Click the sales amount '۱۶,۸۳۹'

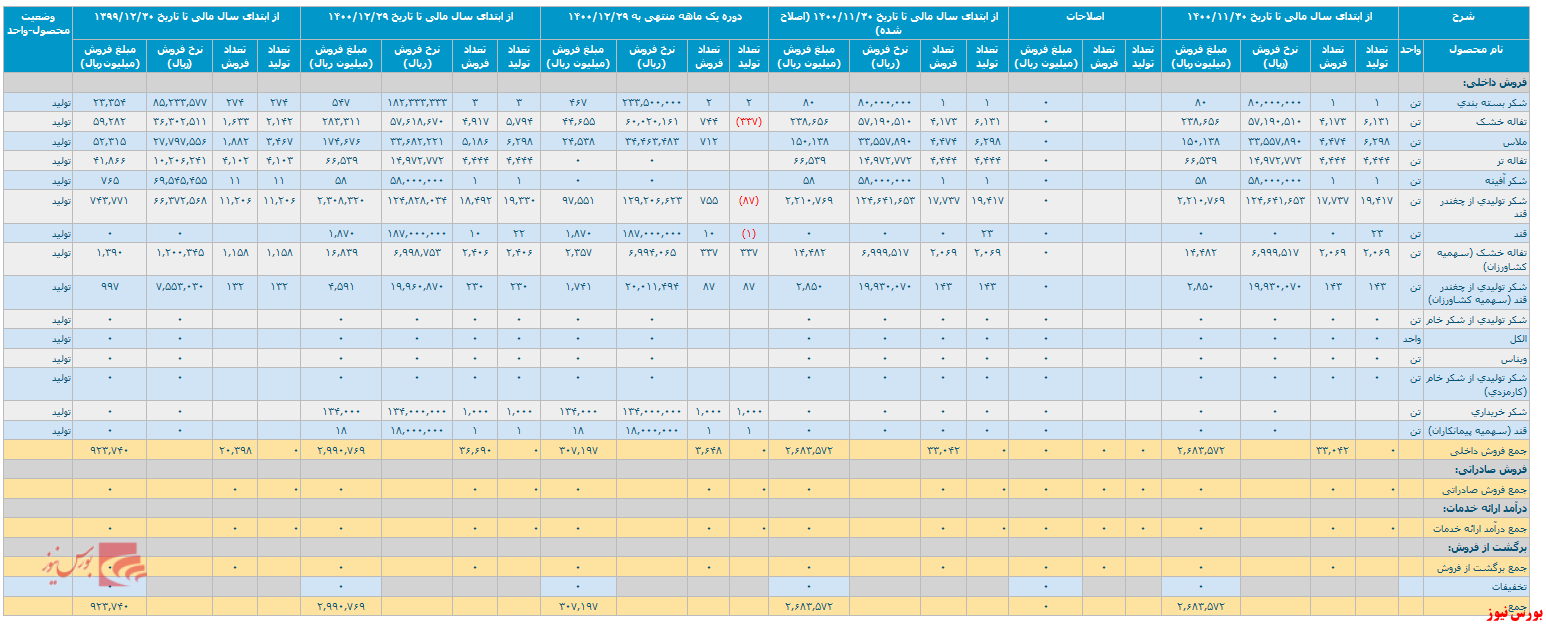tap(342, 251)
